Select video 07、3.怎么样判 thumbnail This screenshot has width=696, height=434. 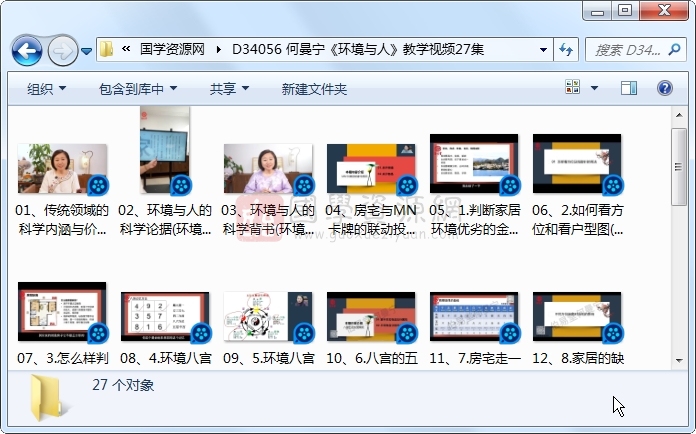click(x=62, y=312)
